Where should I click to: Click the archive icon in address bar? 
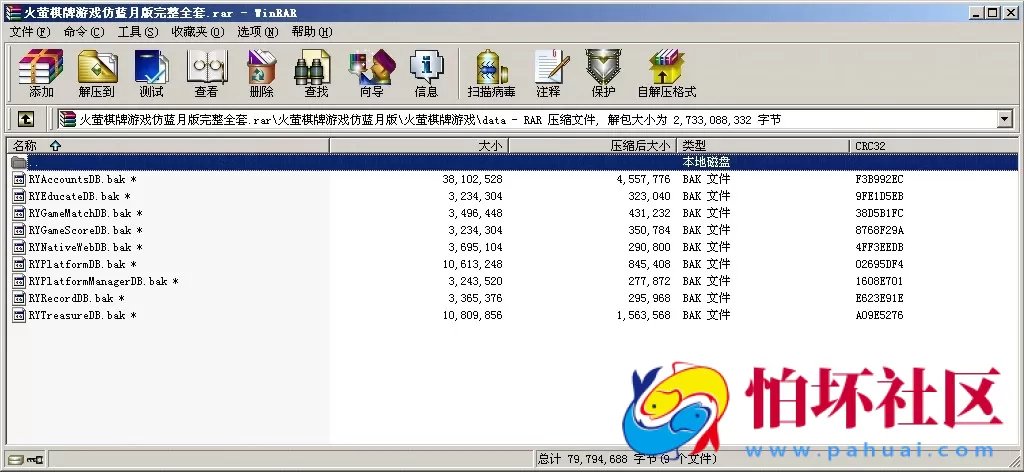67,119
